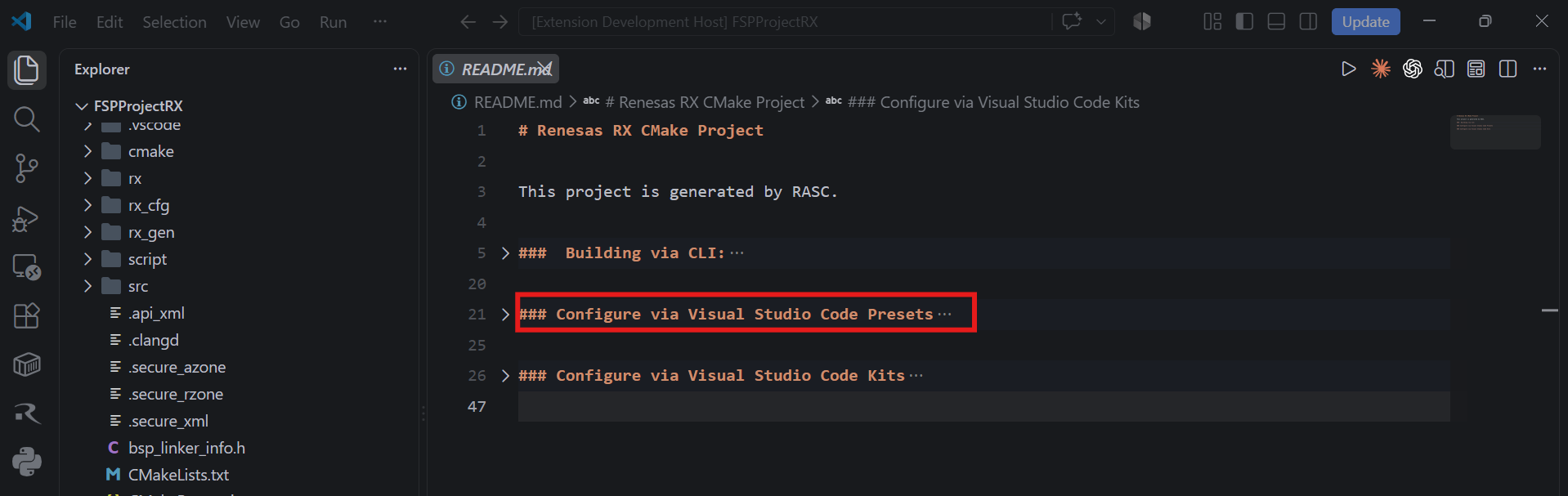Toggle the primary side bar
Viewport: 1568px width, 496px height.
1244,22
